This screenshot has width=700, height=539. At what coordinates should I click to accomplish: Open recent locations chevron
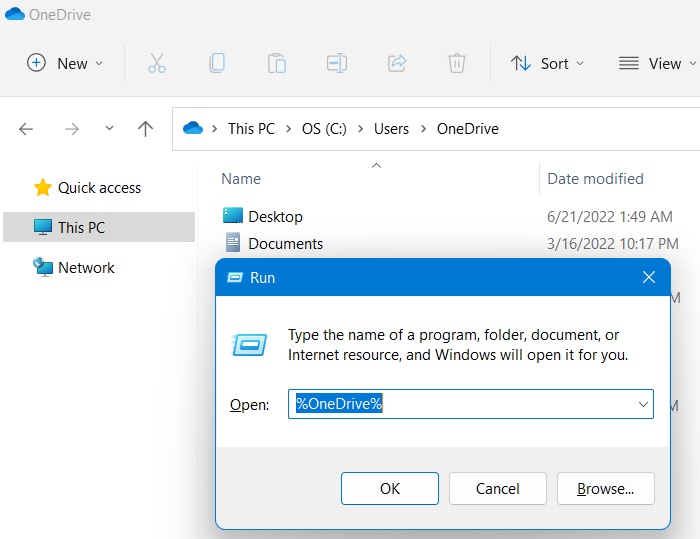(109, 129)
